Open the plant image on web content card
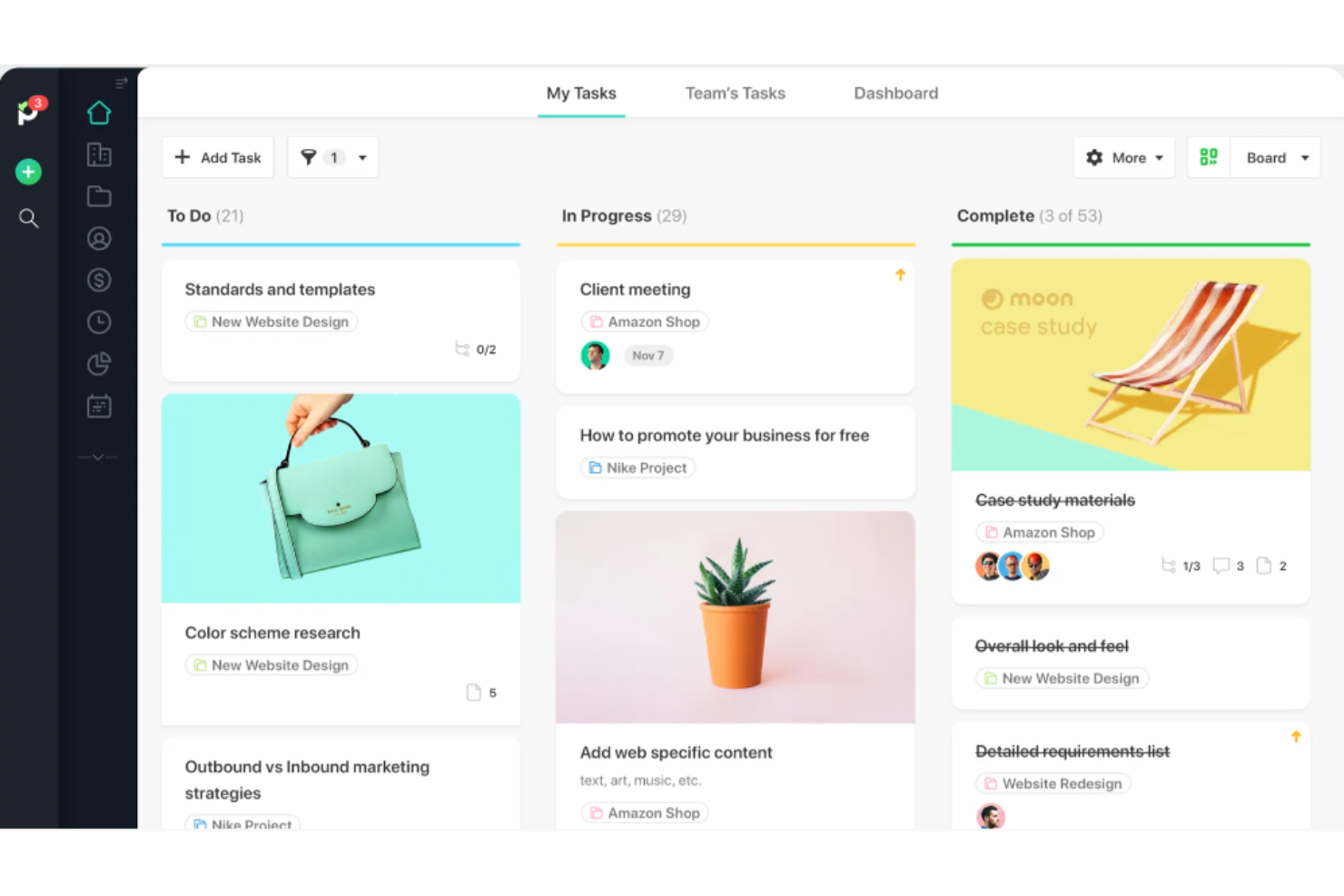Screen dimensions: 1344x896 [736, 617]
